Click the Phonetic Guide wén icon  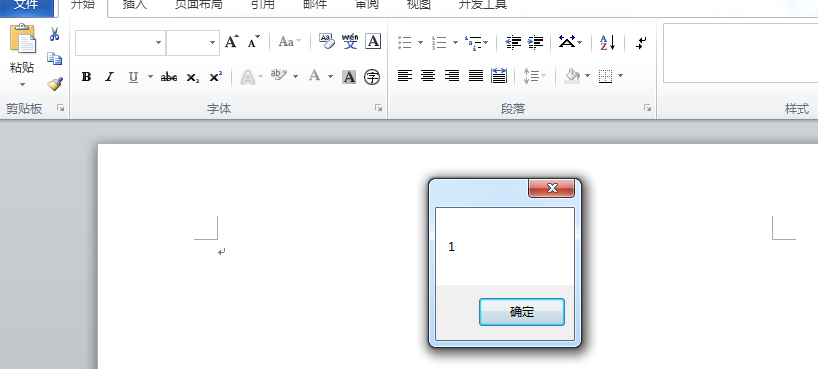coord(350,41)
